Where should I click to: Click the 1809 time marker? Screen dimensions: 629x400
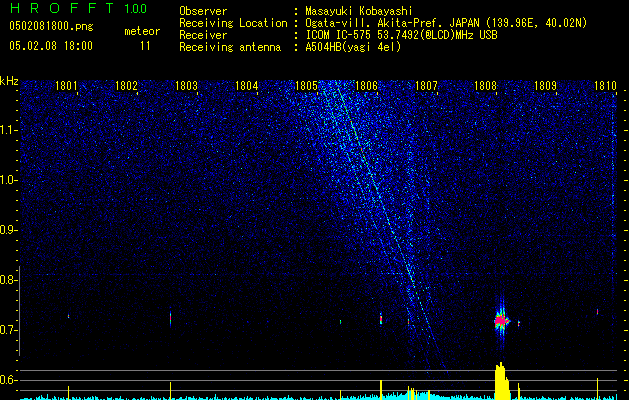545,85
